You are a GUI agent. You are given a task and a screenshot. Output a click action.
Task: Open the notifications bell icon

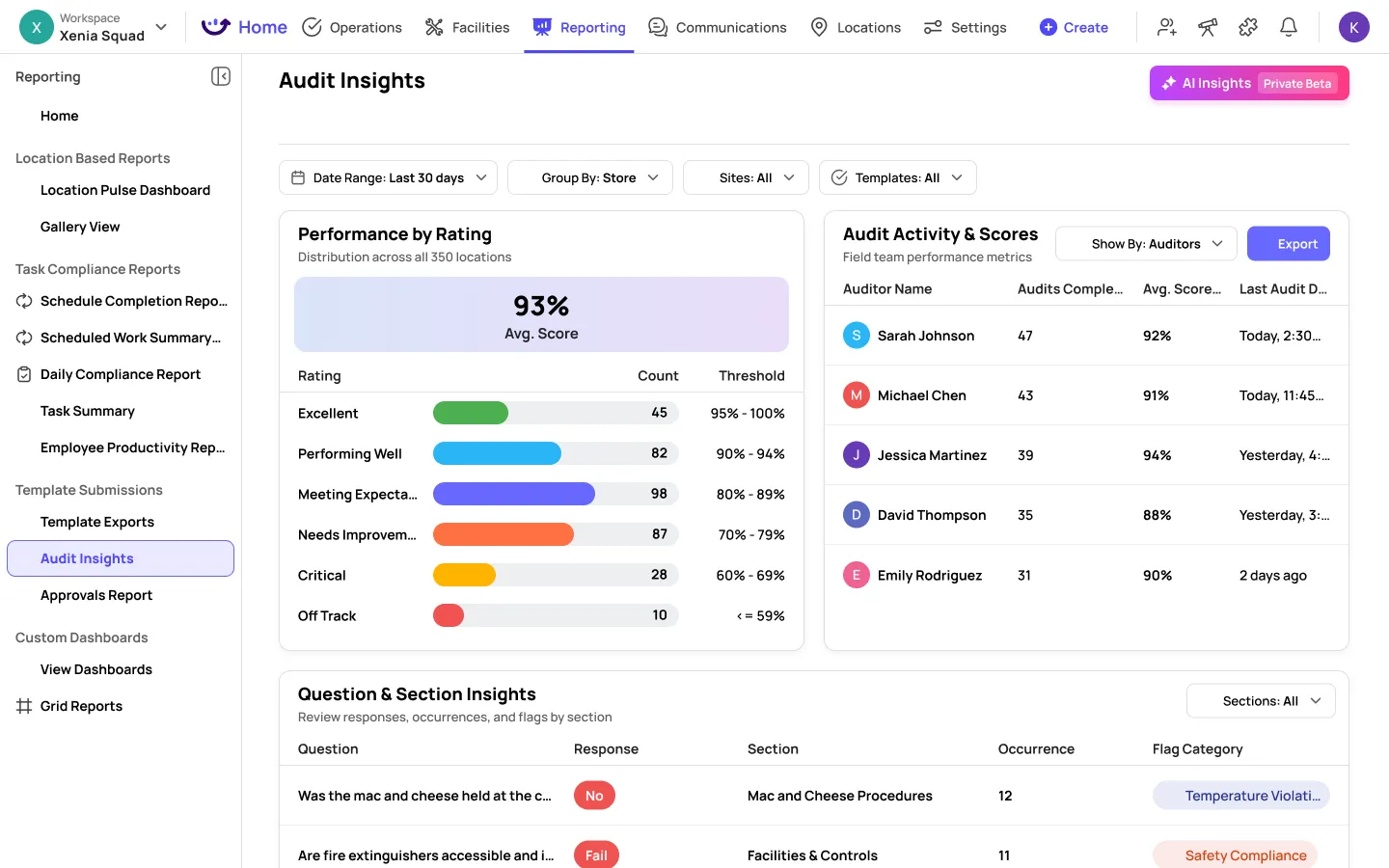(x=1289, y=26)
